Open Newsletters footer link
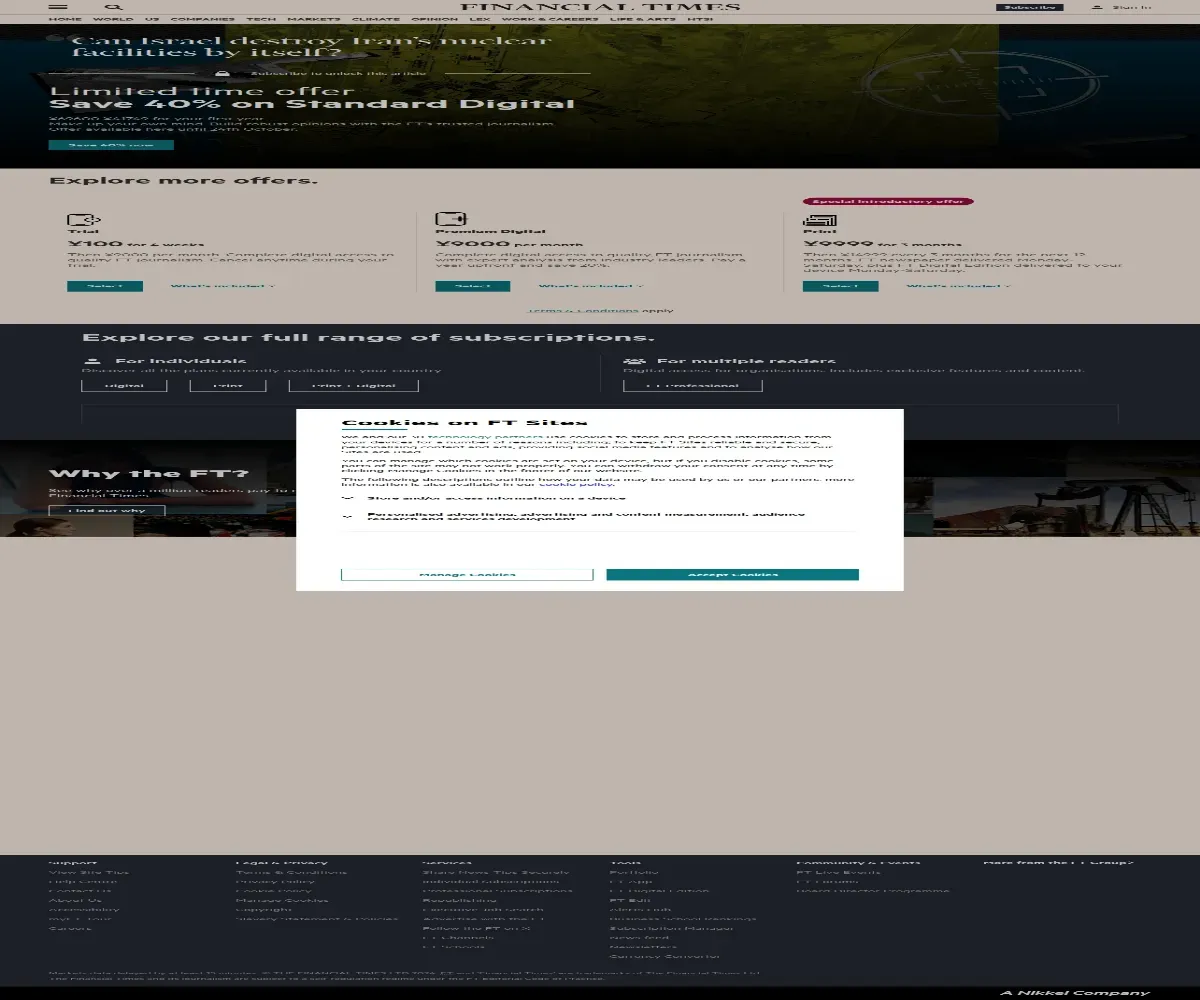 [643, 946]
